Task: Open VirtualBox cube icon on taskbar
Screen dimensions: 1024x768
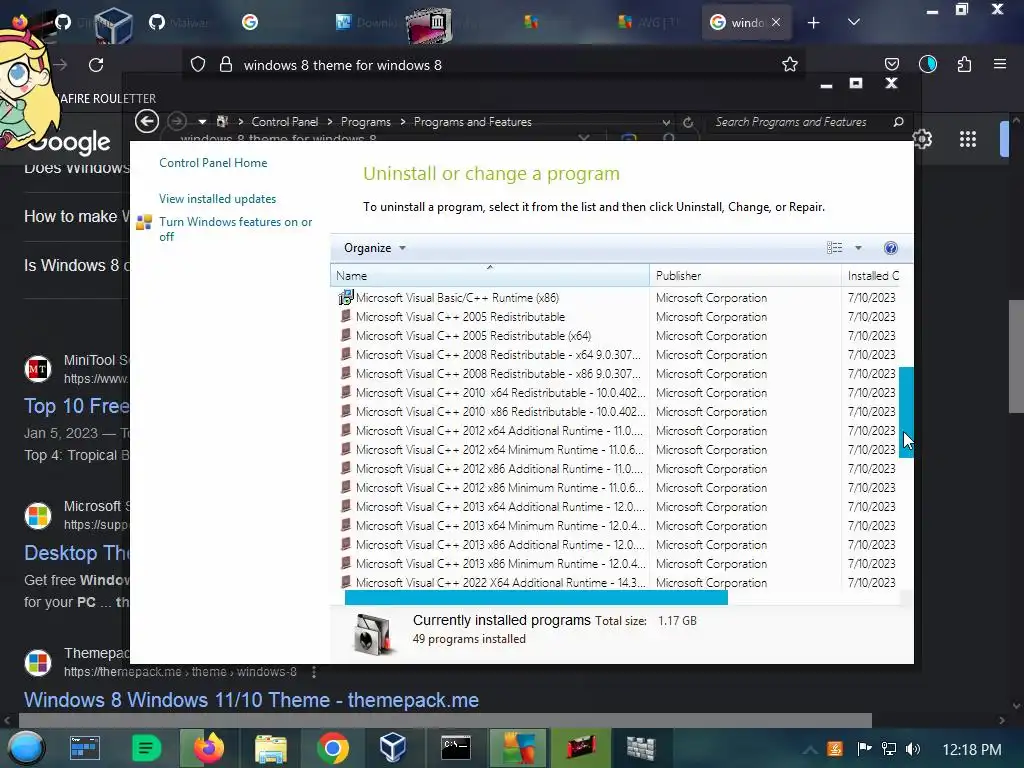Action: [x=394, y=748]
